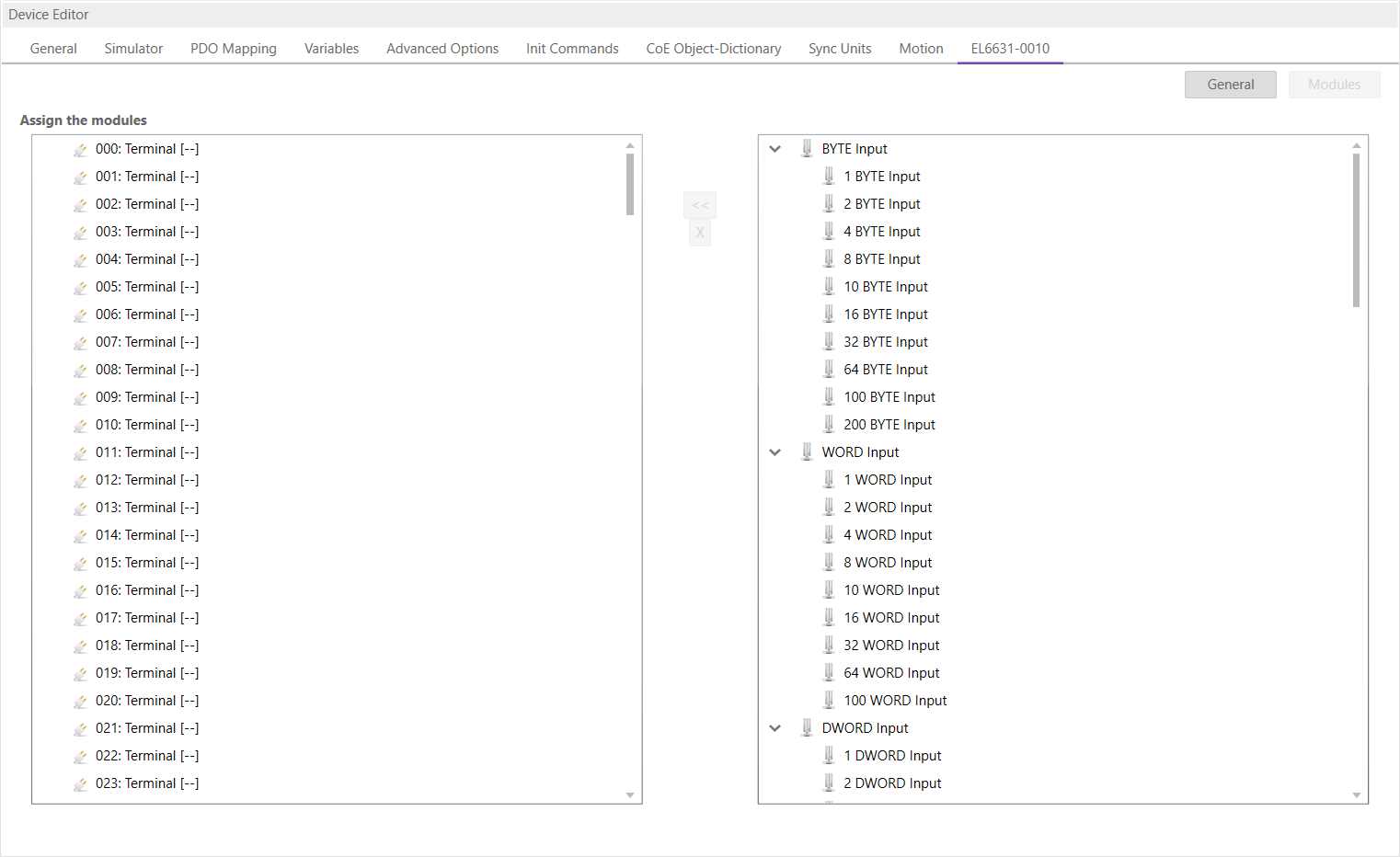Click the icon beside 100 WORD Input
Image resolution: width=1400 pixels, height=857 pixels.
coord(829,701)
